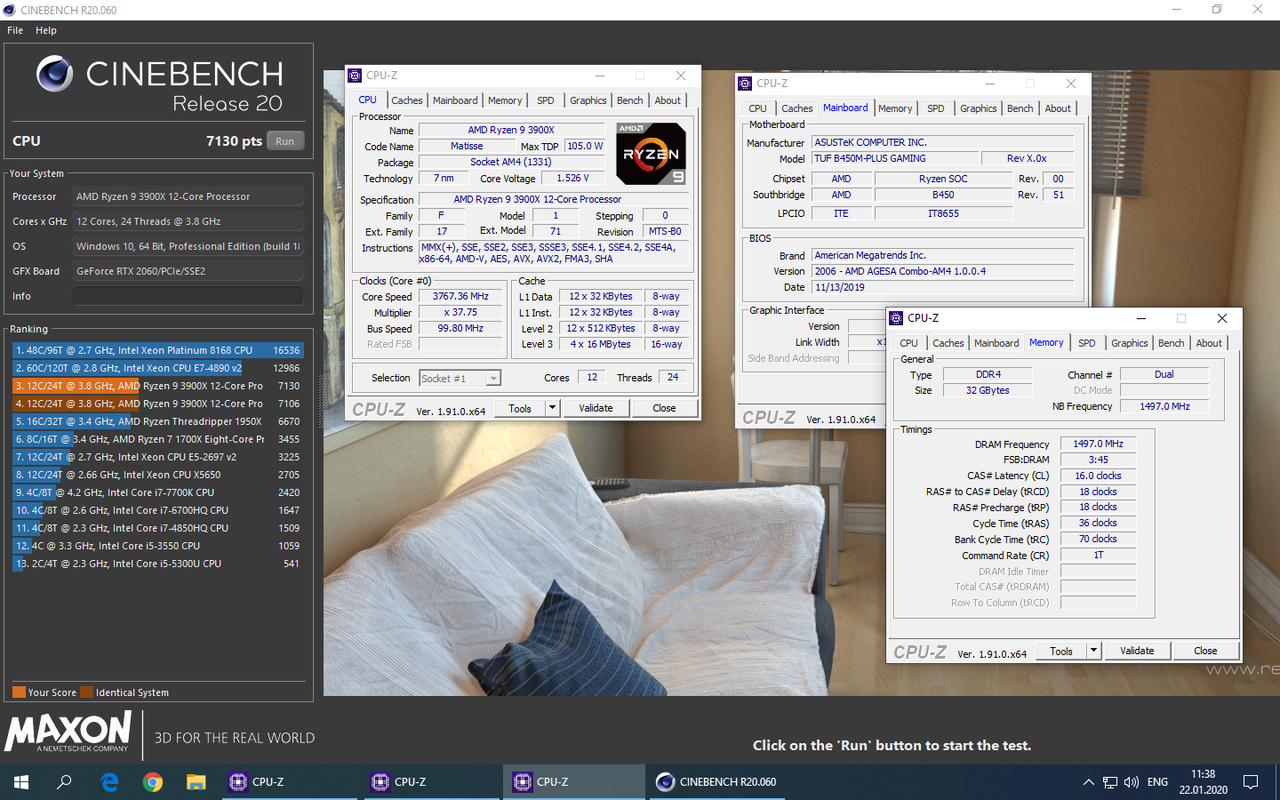1280x800 pixels.
Task: Switch to Memory tab in Mainboard window
Action: coord(895,108)
